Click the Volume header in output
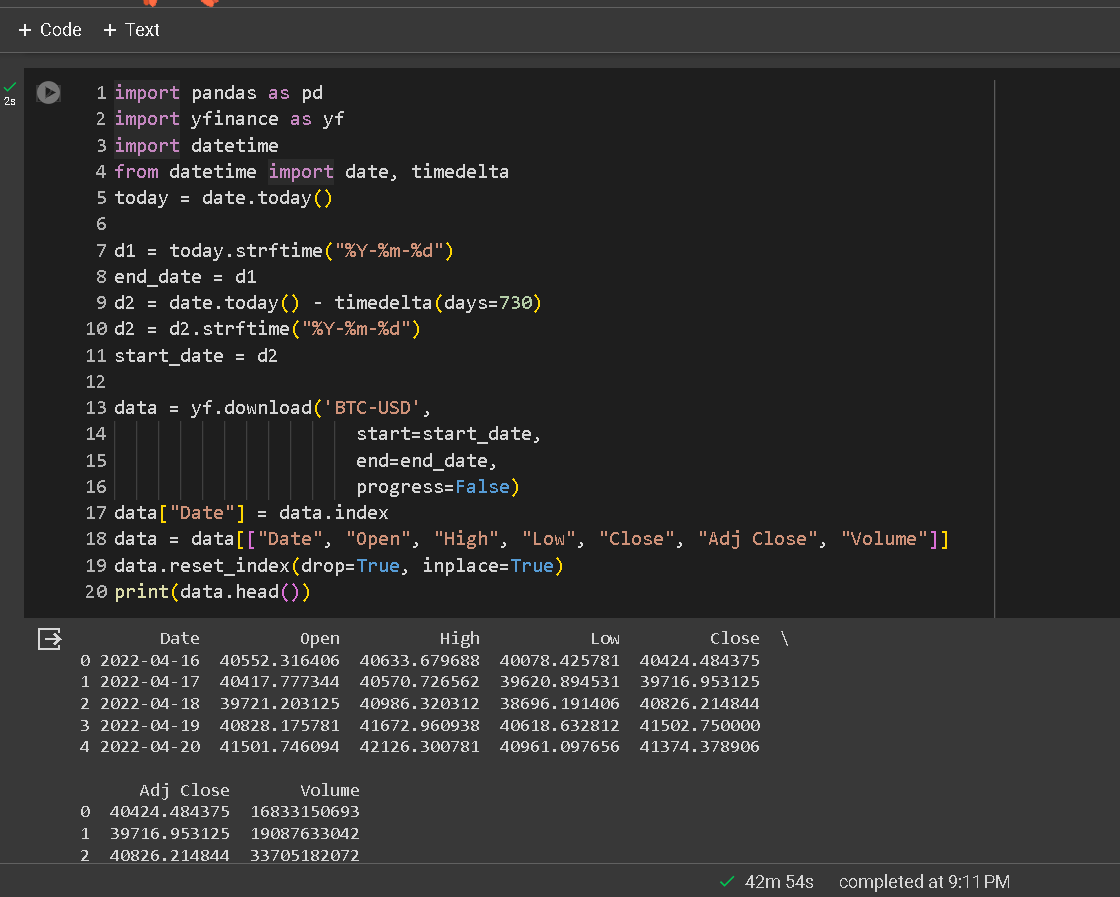 pos(329,791)
